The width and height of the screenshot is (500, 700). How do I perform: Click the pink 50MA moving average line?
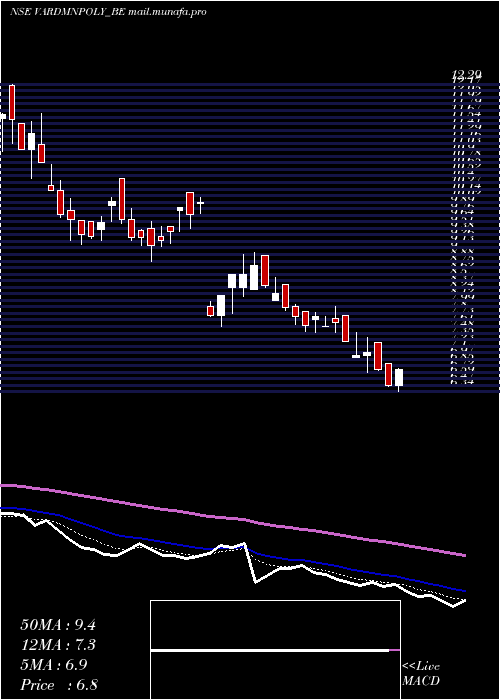pyautogui.click(x=232, y=518)
